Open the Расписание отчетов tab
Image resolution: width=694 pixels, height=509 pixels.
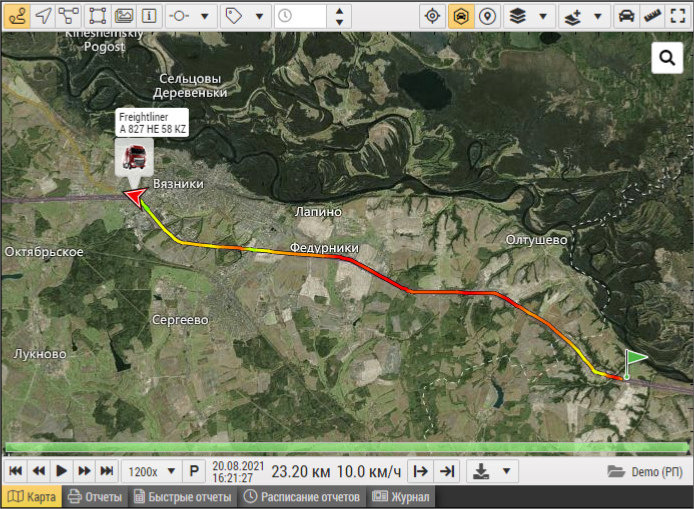tap(302, 497)
